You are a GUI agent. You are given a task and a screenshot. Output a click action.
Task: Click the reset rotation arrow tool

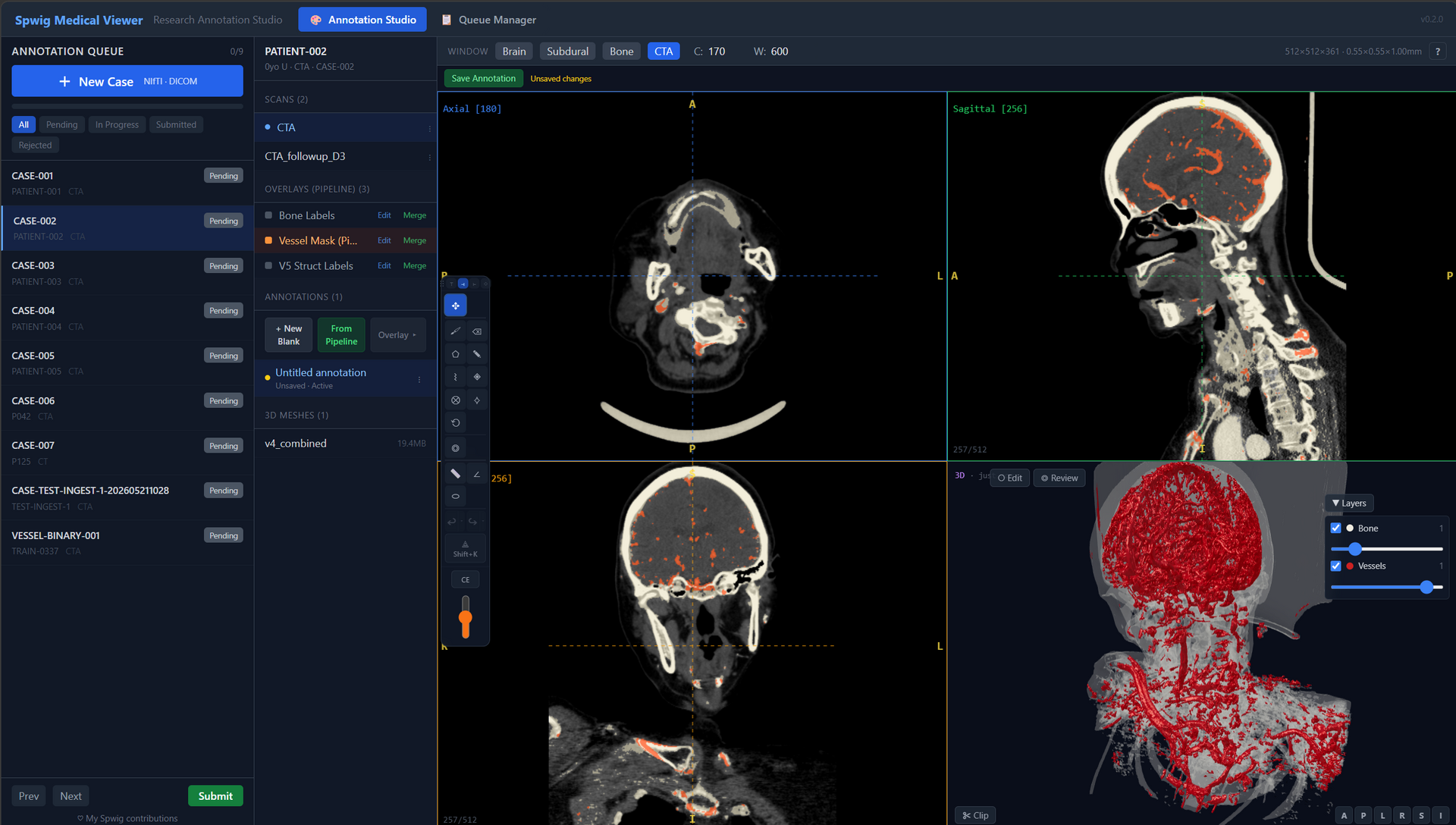pos(455,423)
